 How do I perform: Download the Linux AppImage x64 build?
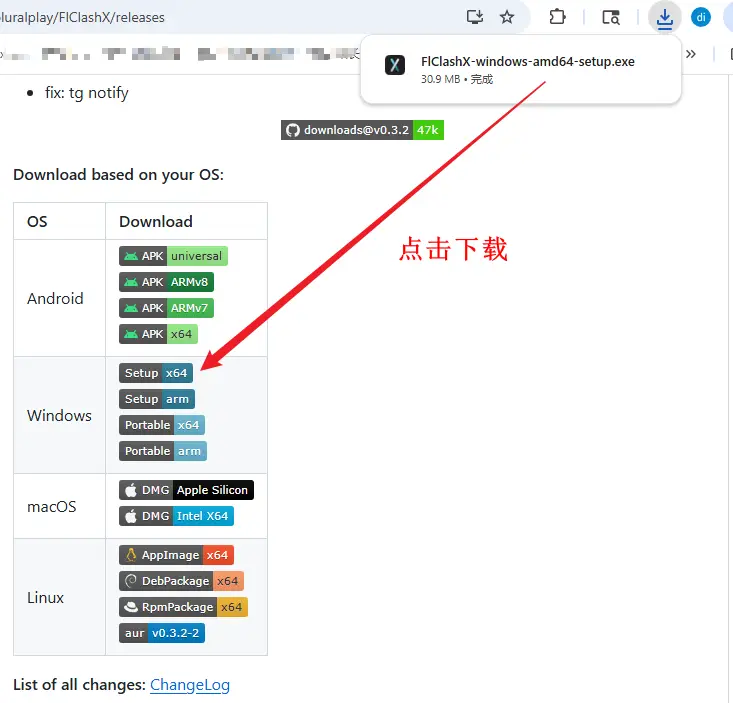point(176,555)
